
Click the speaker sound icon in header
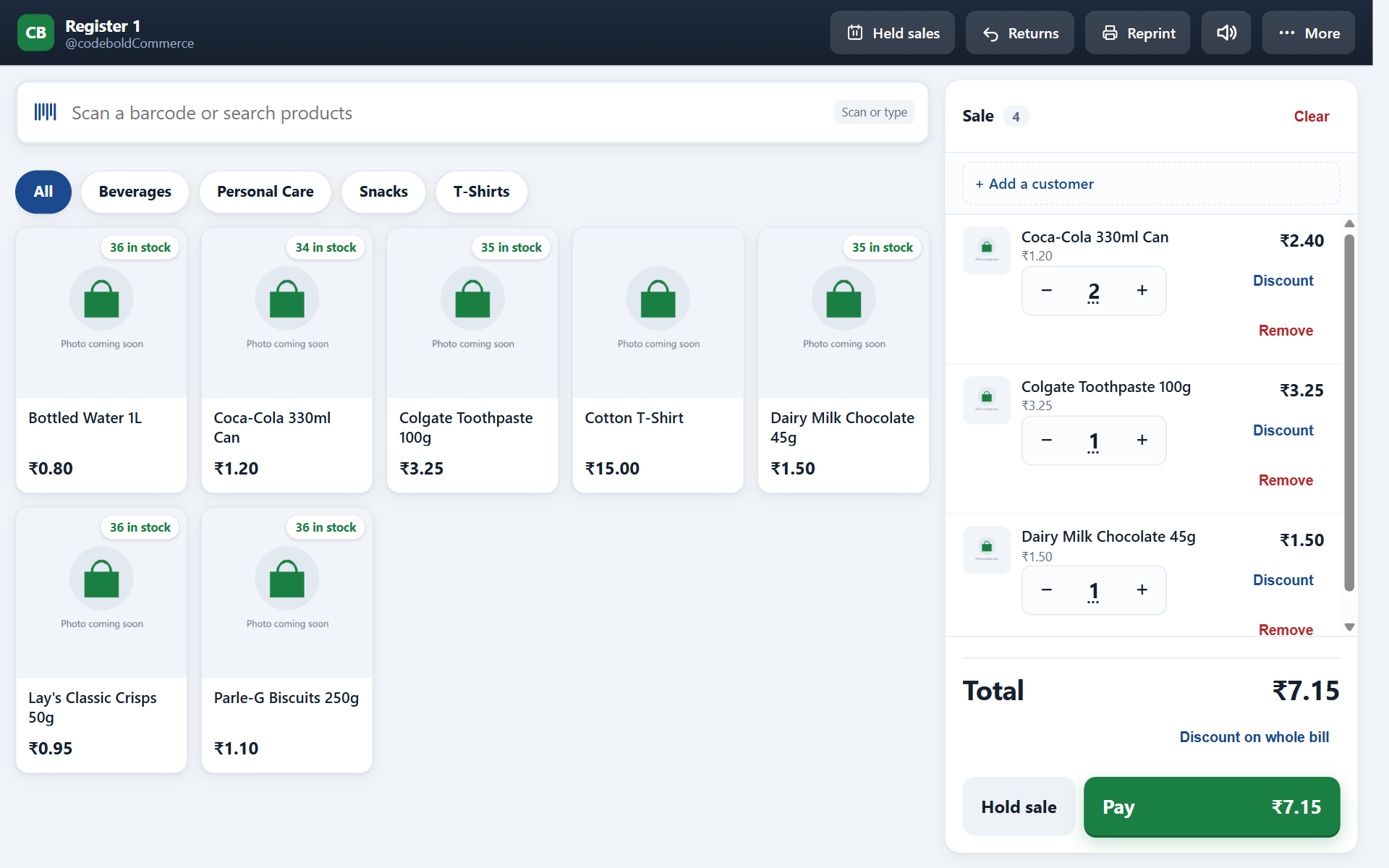(x=1226, y=33)
